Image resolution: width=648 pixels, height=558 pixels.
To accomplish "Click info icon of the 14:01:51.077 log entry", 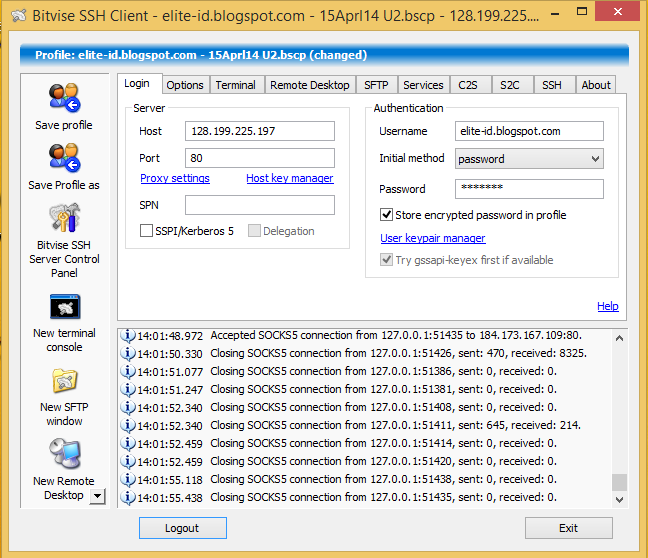I will pyautogui.click(x=128, y=372).
